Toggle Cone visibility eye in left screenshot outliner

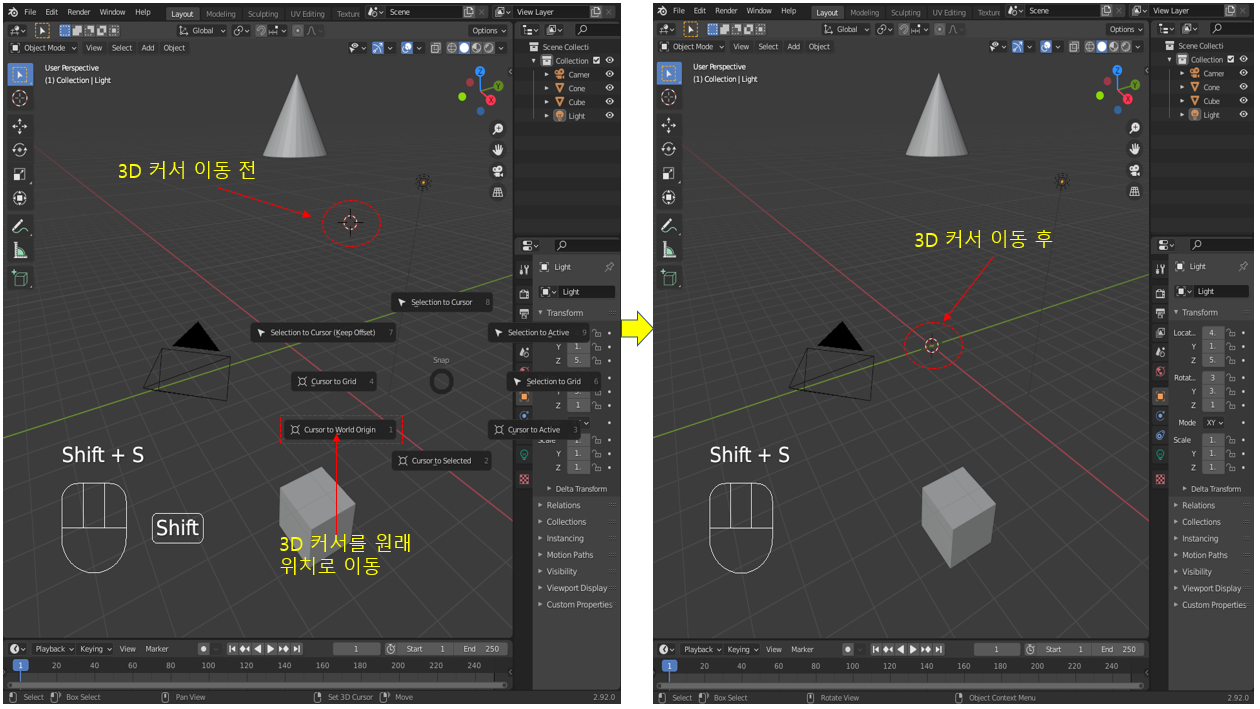point(609,88)
